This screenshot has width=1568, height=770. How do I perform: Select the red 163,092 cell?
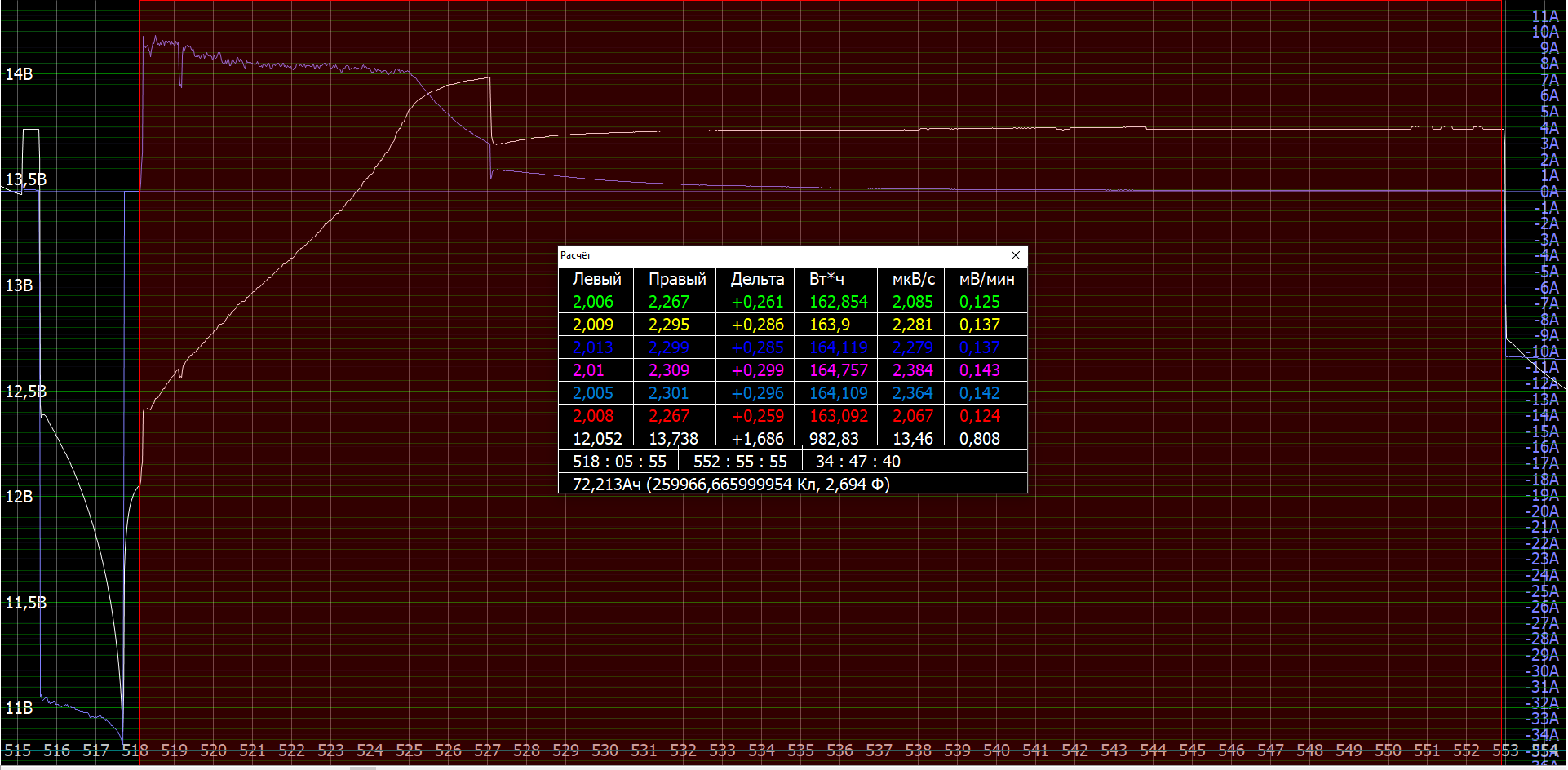pyautogui.click(x=838, y=416)
